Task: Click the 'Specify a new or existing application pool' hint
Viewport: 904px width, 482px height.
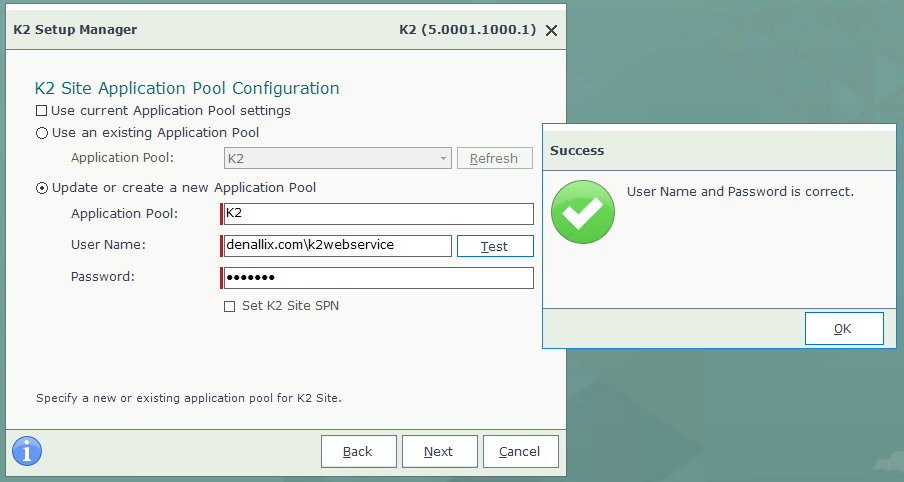Action: [189, 398]
